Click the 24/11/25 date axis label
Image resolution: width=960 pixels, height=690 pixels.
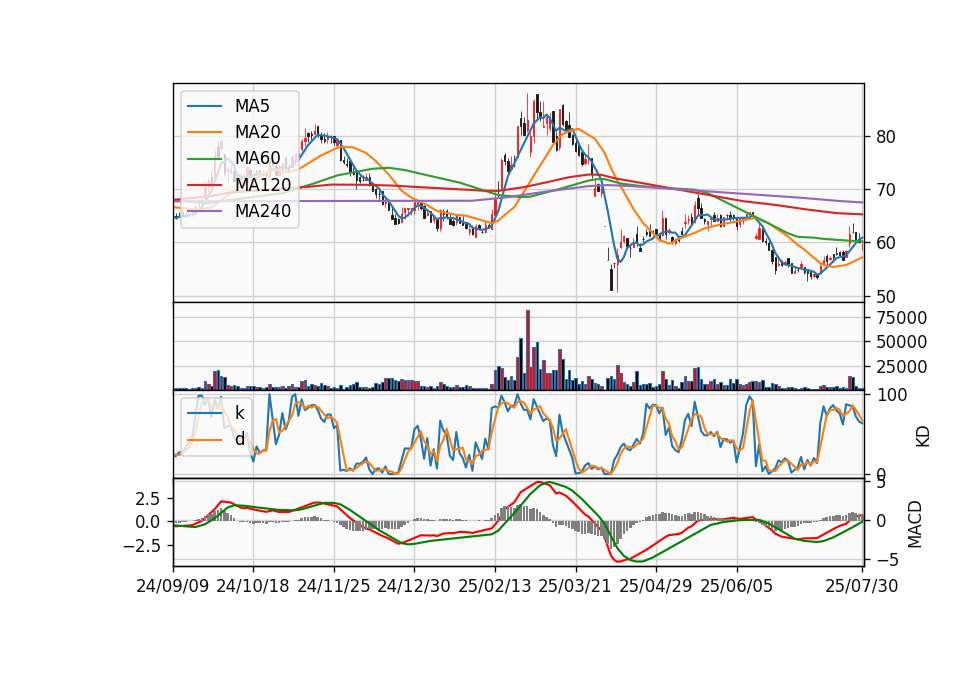coord(334,586)
